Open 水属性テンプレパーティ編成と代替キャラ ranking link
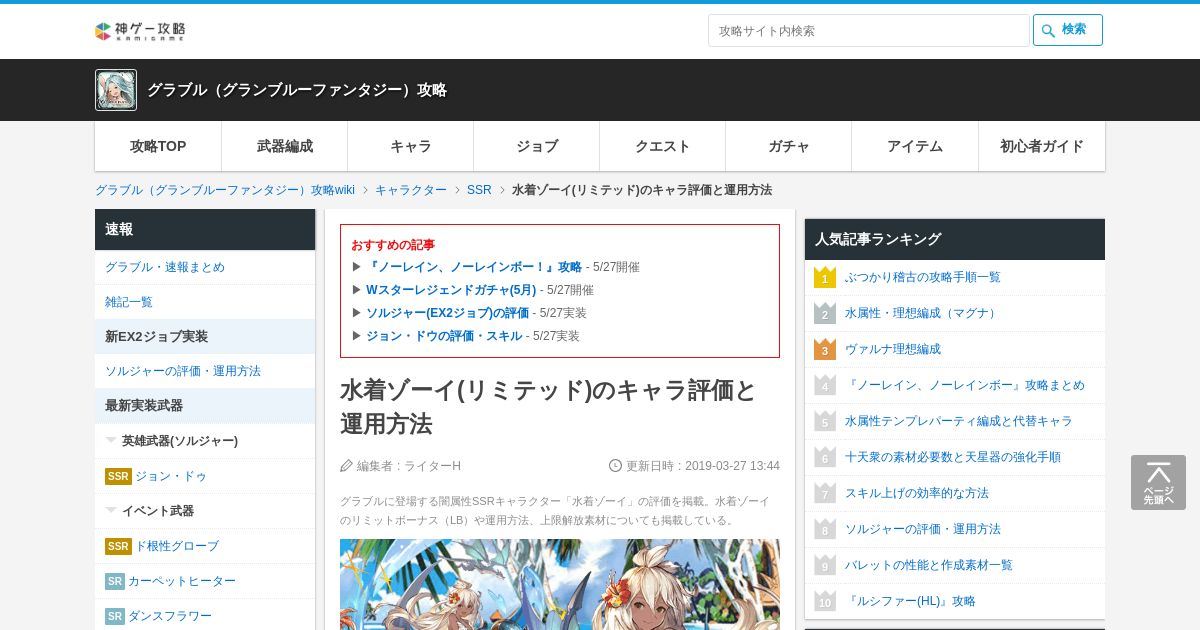 point(959,421)
